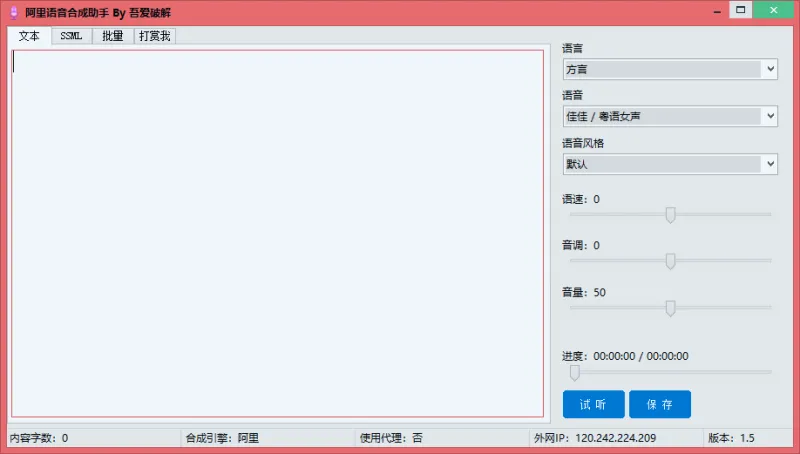
Task: Minimize the window
Action: click(x=717, y=11)
